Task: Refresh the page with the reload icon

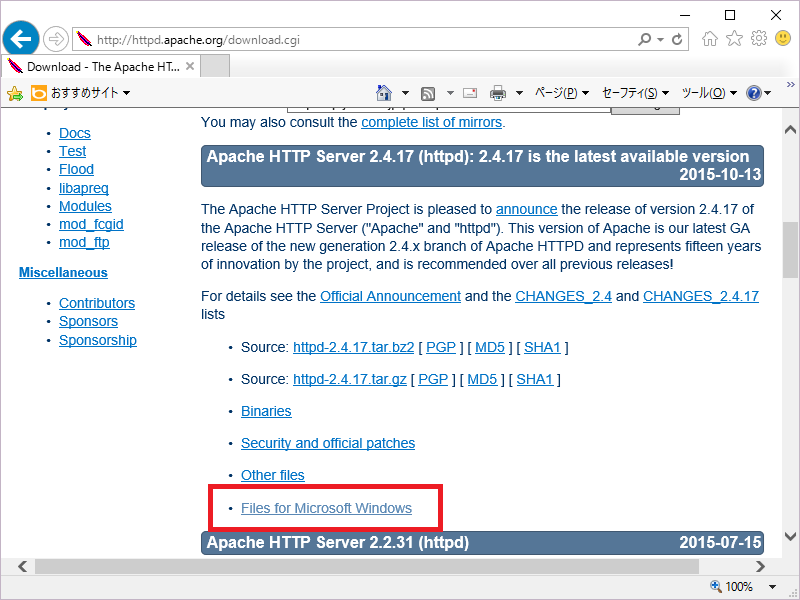Action: [677, 39]
